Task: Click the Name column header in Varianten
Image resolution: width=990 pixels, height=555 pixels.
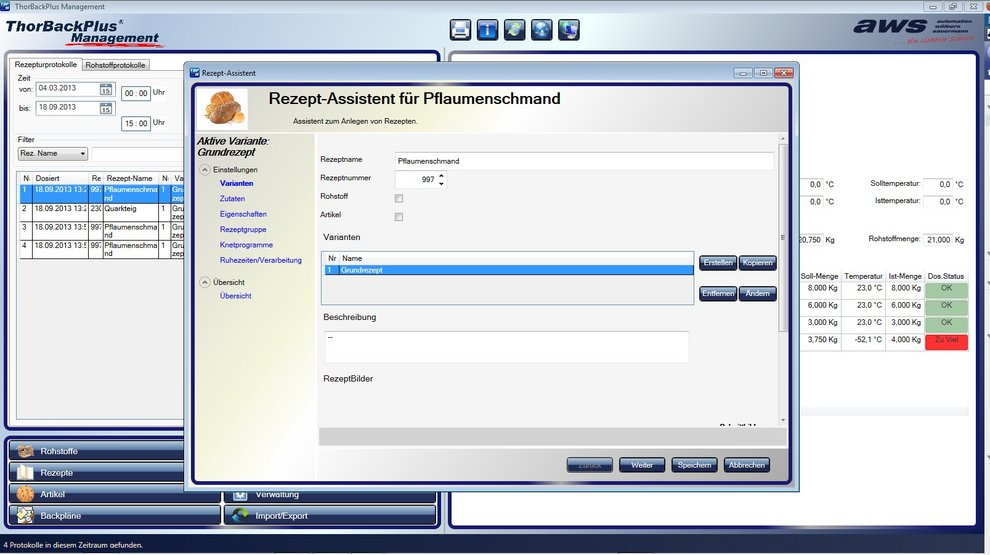Action: [516, 258]
